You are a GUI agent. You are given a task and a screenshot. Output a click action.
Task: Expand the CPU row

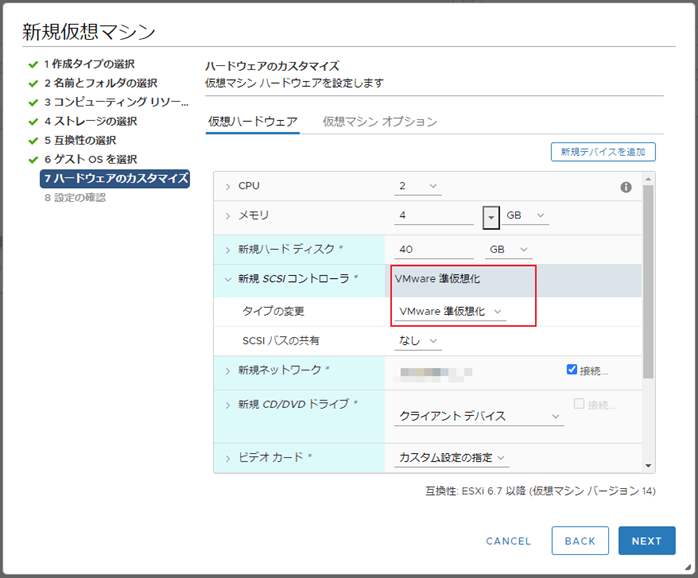228,186
